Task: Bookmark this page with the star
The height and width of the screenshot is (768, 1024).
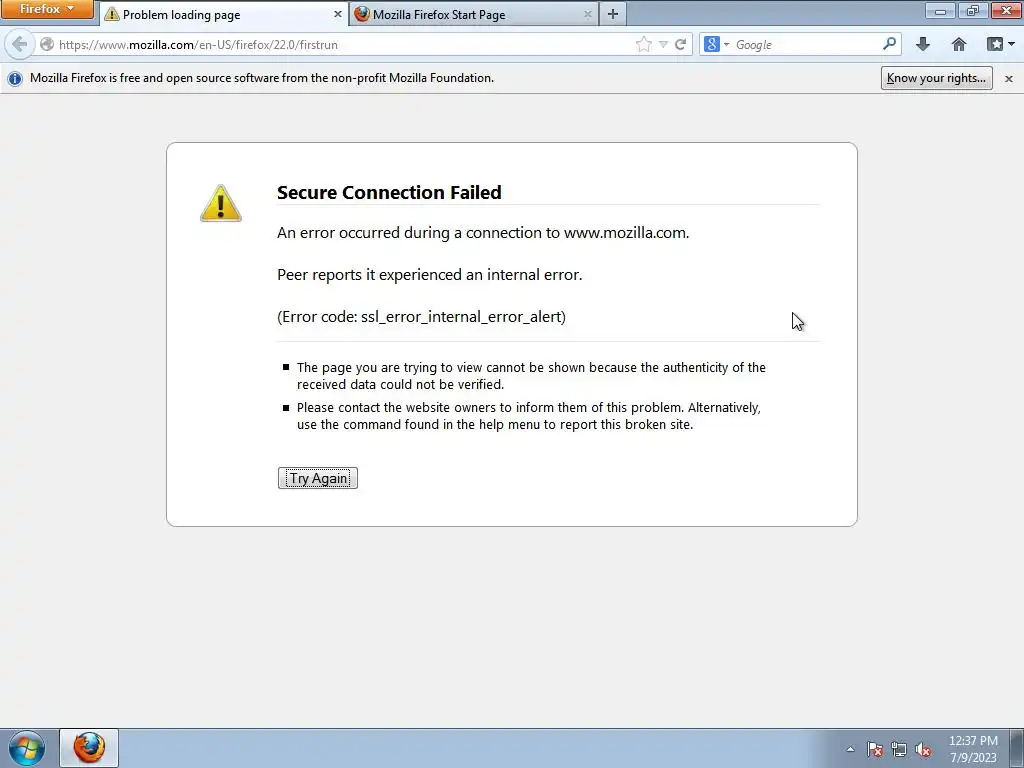Action: (643, 44)
